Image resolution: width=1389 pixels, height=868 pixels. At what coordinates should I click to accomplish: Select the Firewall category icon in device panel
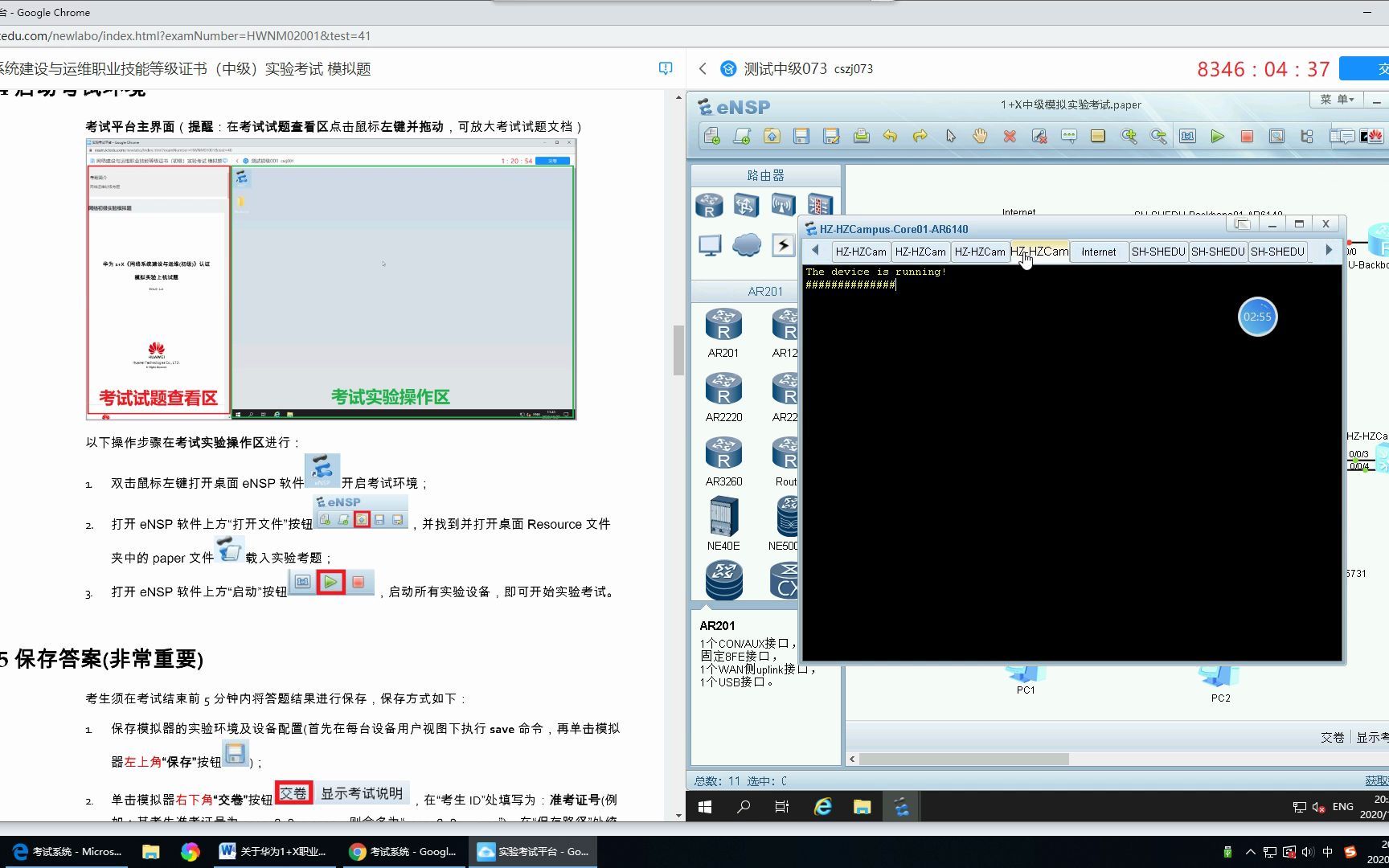coord(819,205)
